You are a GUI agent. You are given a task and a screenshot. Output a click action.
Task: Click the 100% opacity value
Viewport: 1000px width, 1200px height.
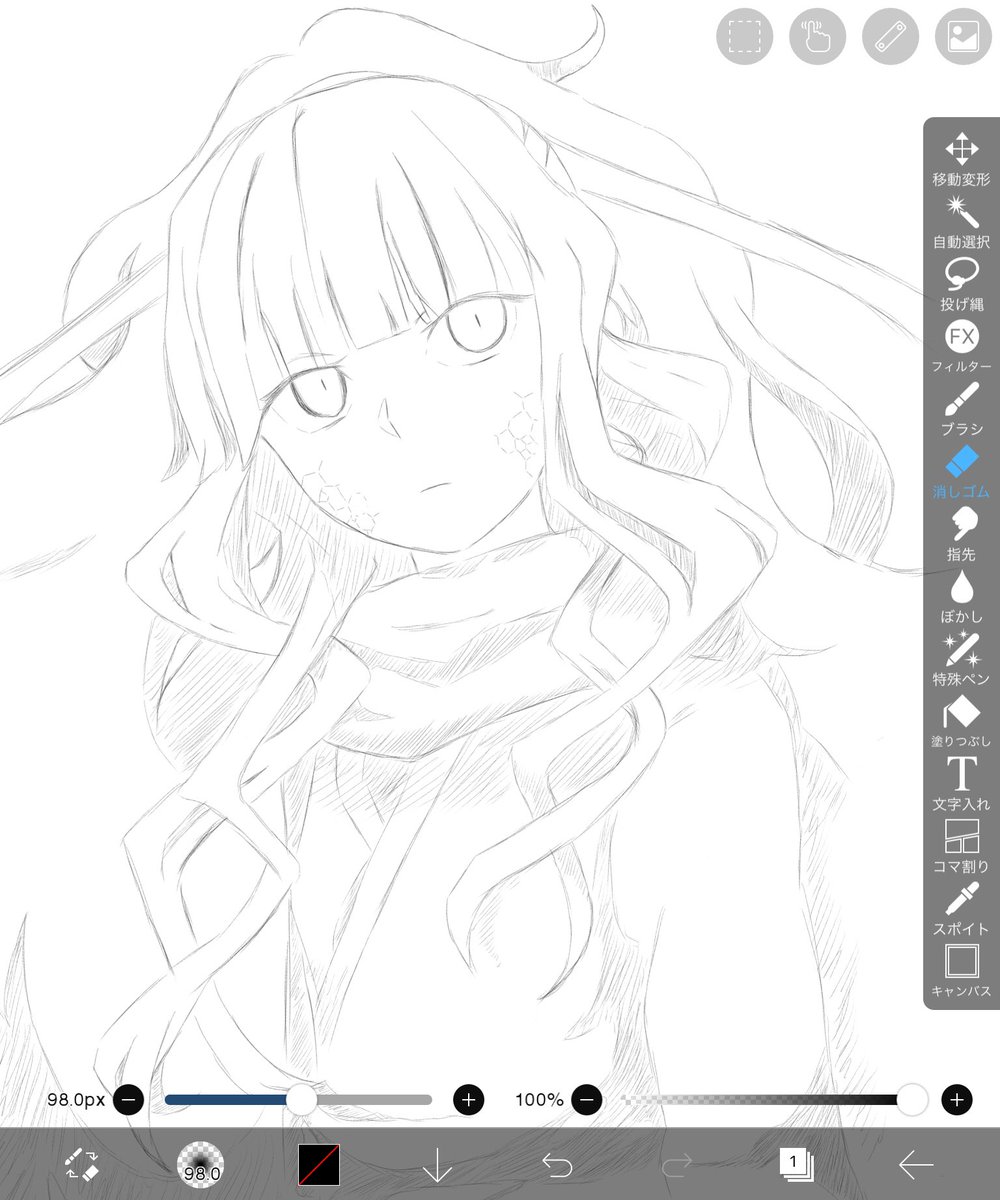pyautogui.click(x=540, y=1100)
